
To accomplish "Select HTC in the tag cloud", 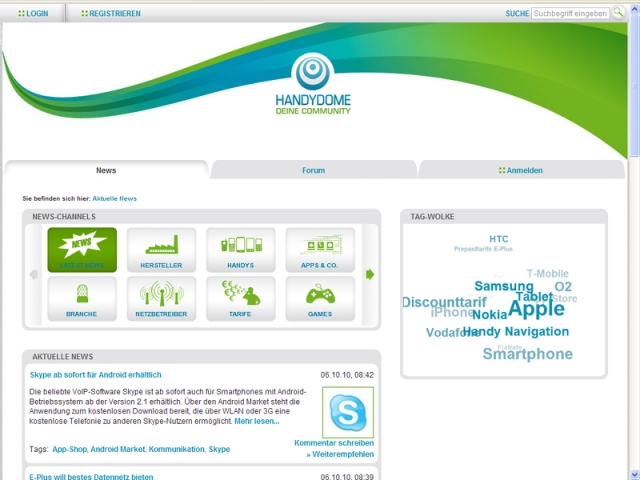I will (x=499, y=239).
